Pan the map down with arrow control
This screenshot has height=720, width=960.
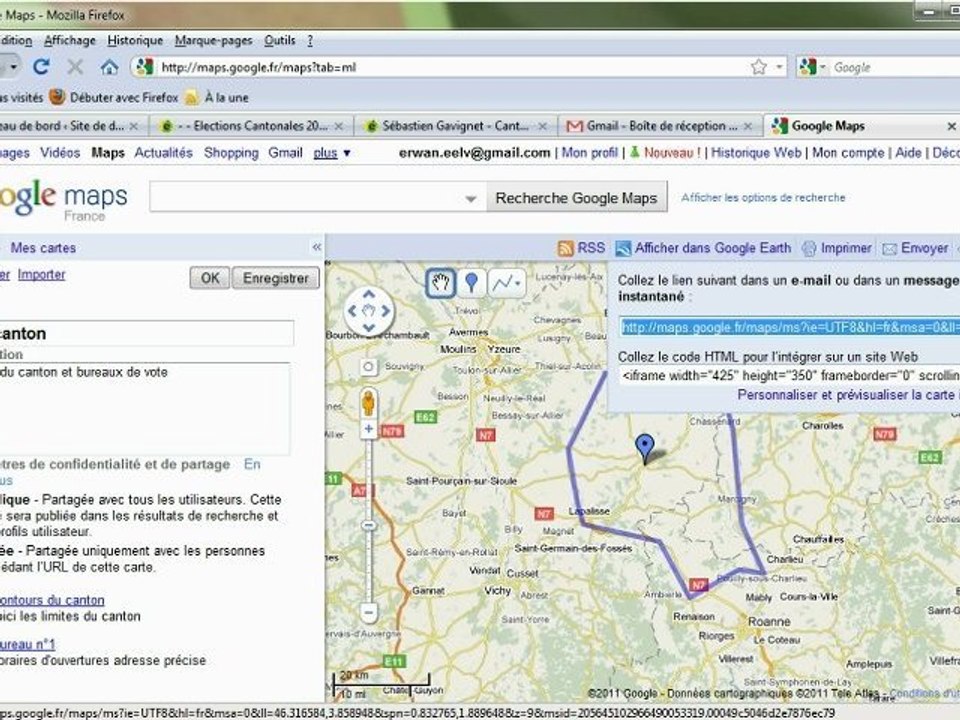[369, 328]
